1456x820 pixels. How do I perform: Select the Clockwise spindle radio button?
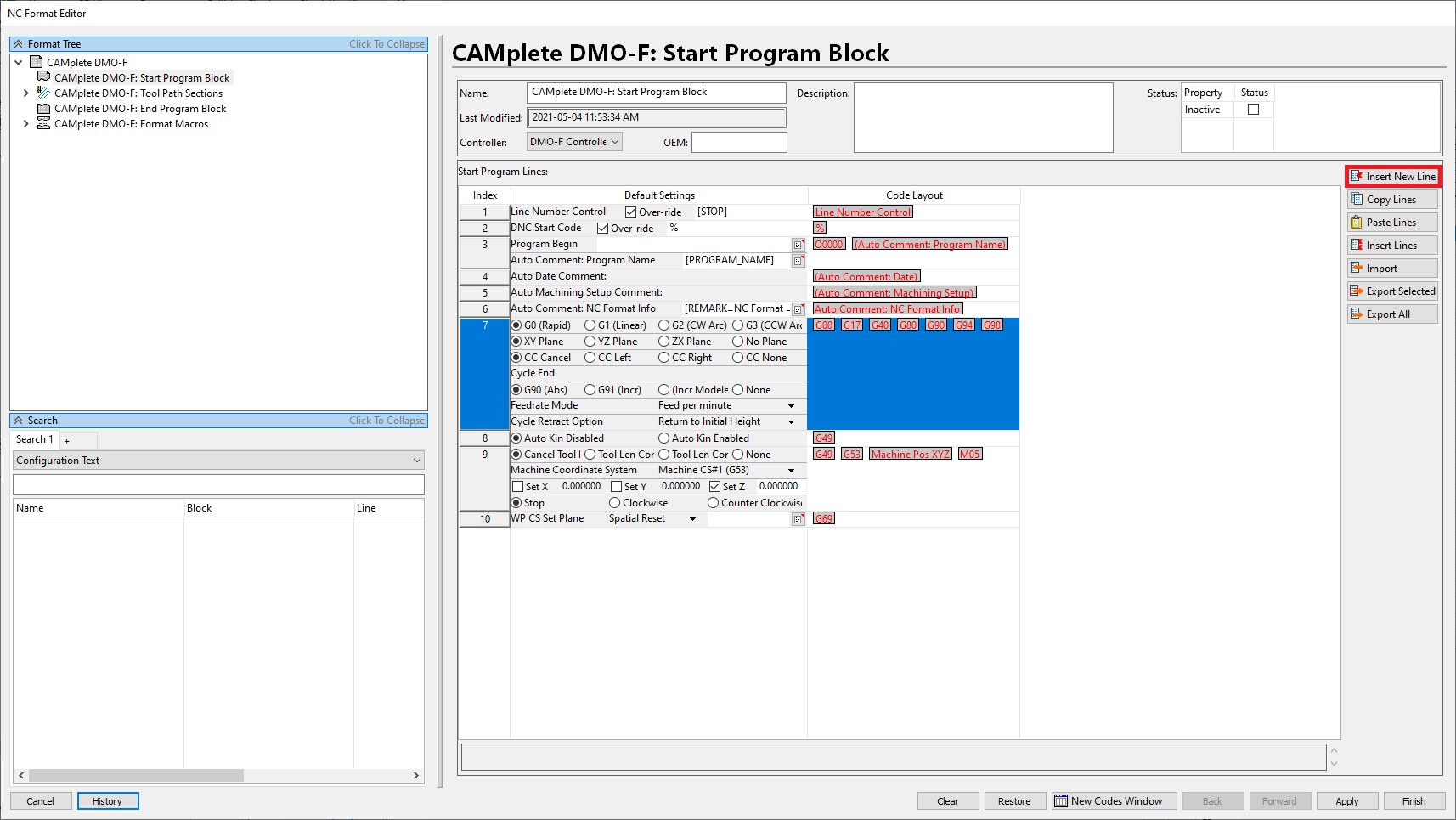coord(614,503)
